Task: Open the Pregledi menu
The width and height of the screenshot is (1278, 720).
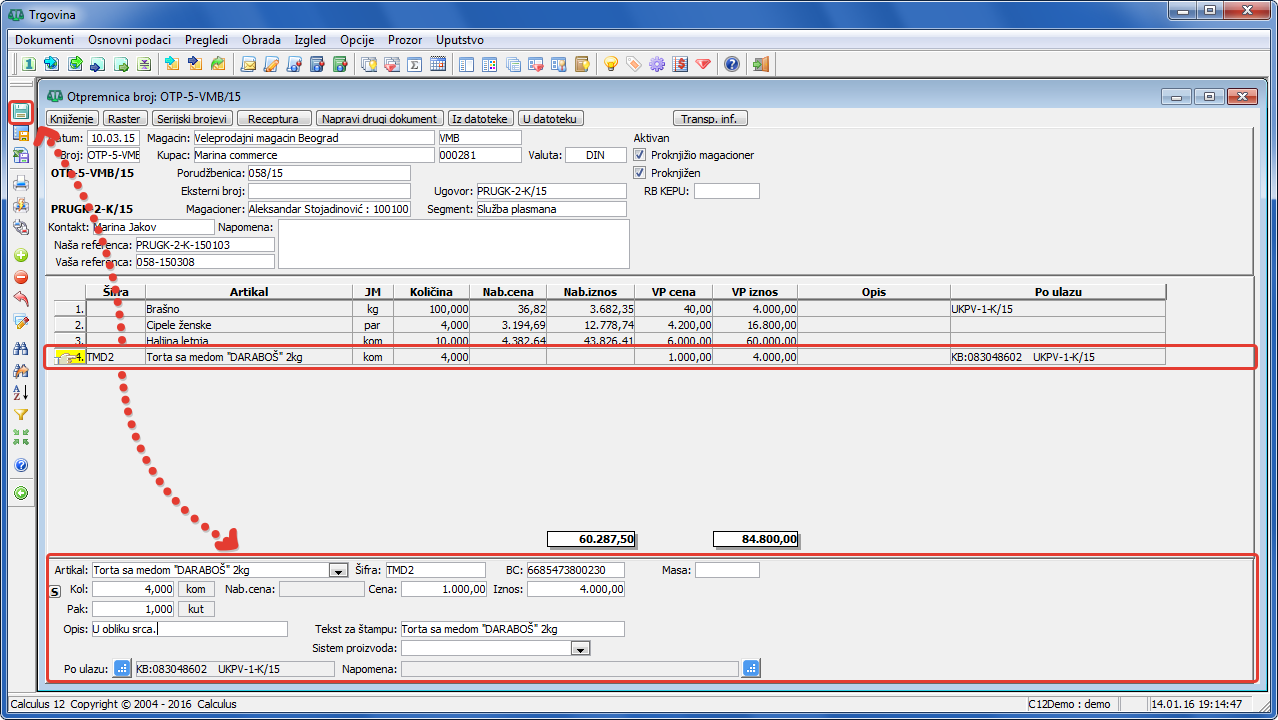Action: tap(206, 40)
